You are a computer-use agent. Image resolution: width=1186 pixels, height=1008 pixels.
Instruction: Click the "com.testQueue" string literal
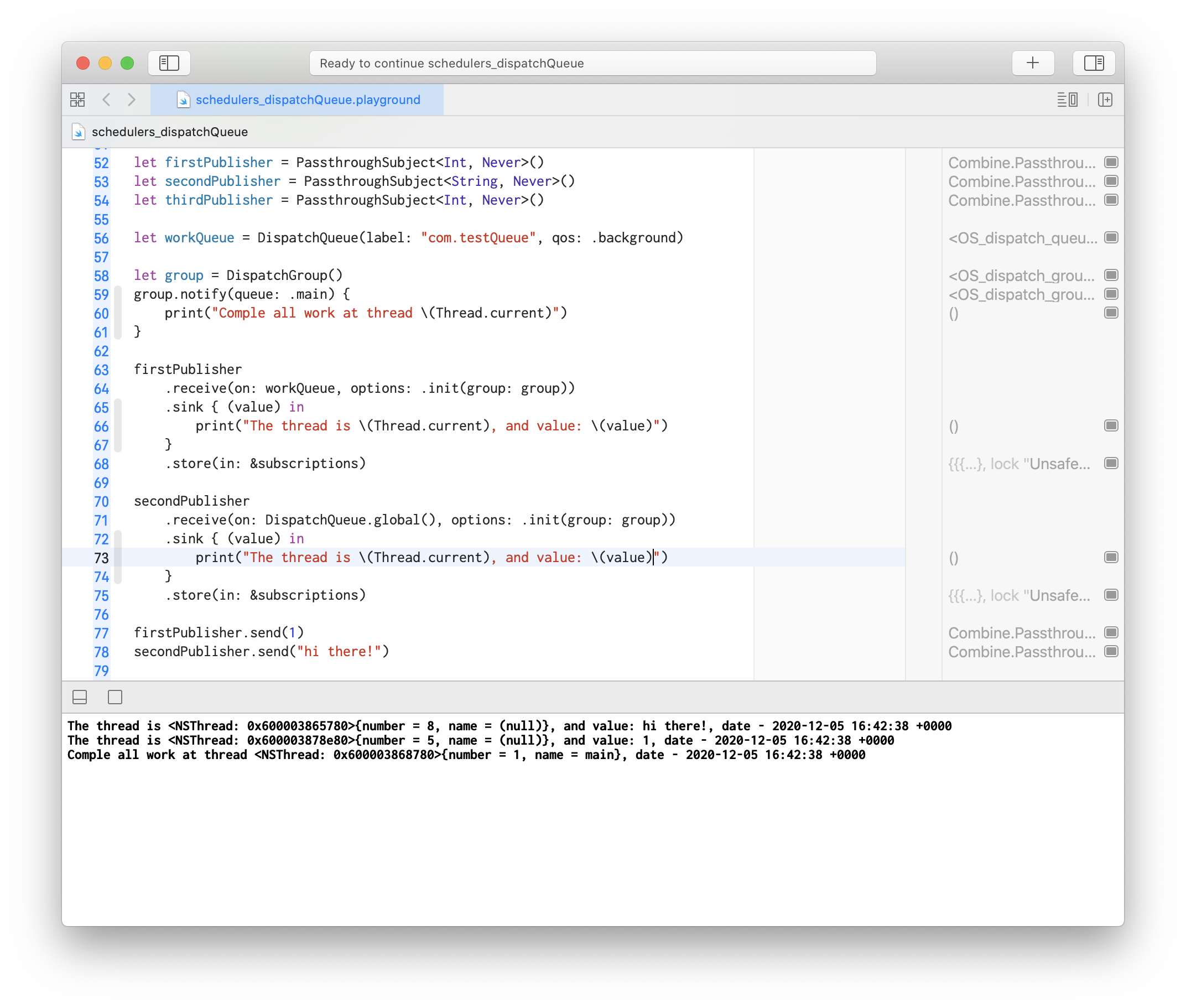click(x=478, y=238)
